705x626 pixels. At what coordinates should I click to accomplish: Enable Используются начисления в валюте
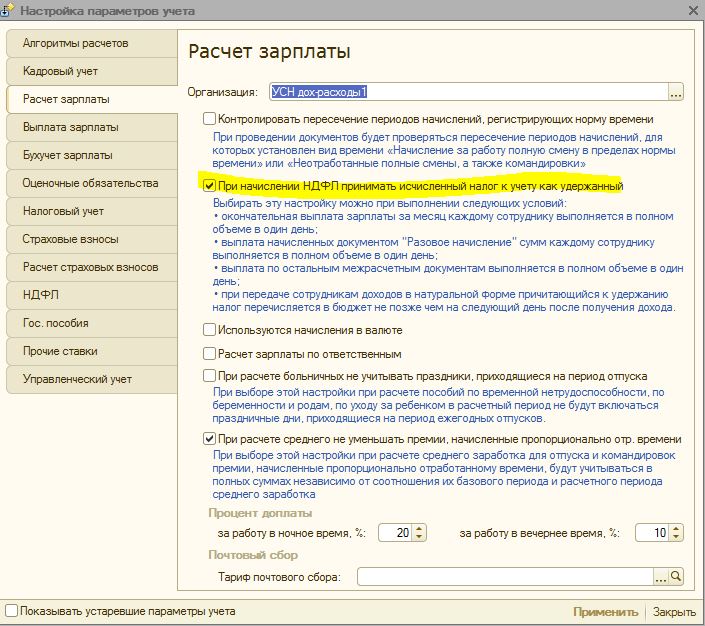tap(209, 331)
